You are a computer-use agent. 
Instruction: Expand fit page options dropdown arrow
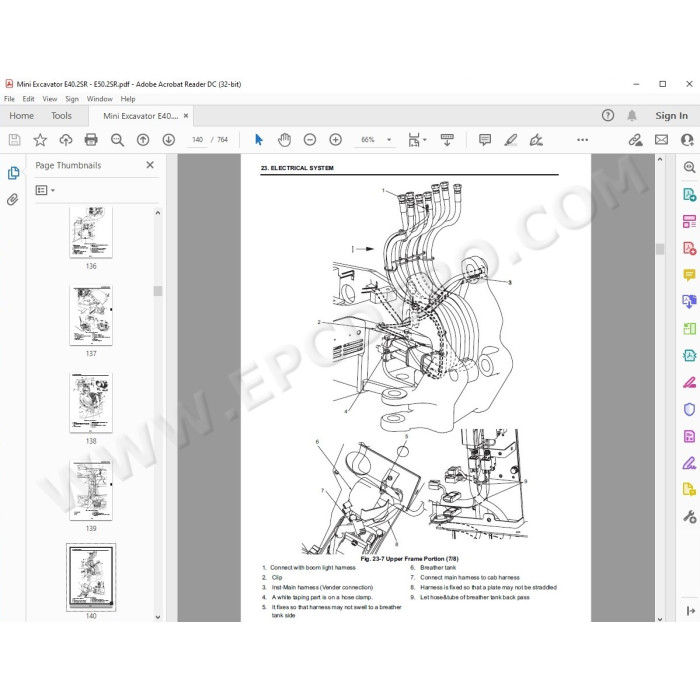pyautogui.click(x=425, y=140)
